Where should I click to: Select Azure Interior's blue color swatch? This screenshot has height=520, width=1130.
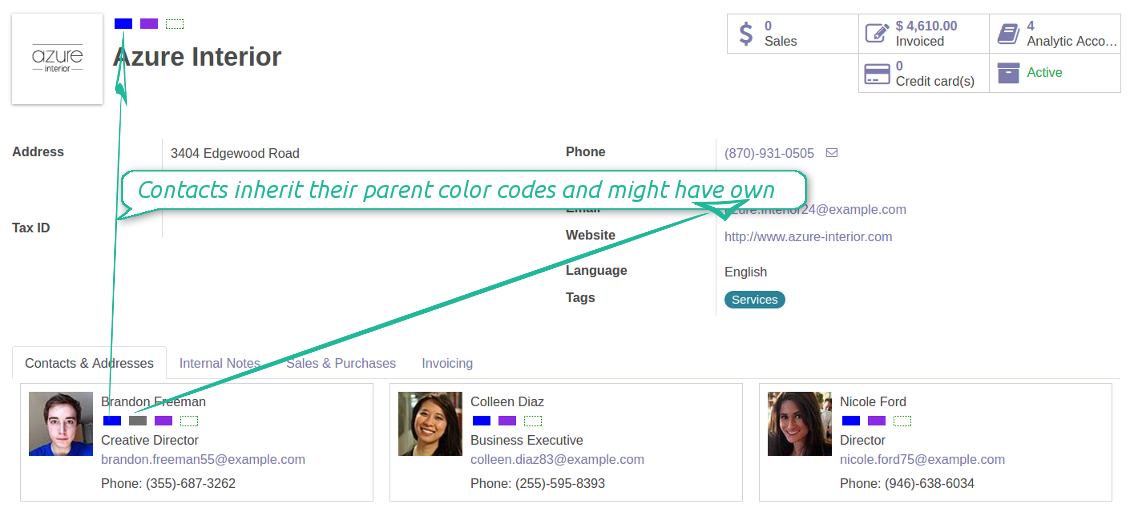point(123,24)
